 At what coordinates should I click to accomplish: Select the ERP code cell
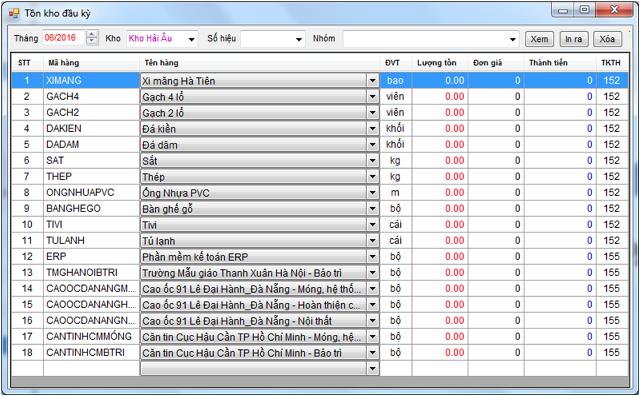pos(91,256)
